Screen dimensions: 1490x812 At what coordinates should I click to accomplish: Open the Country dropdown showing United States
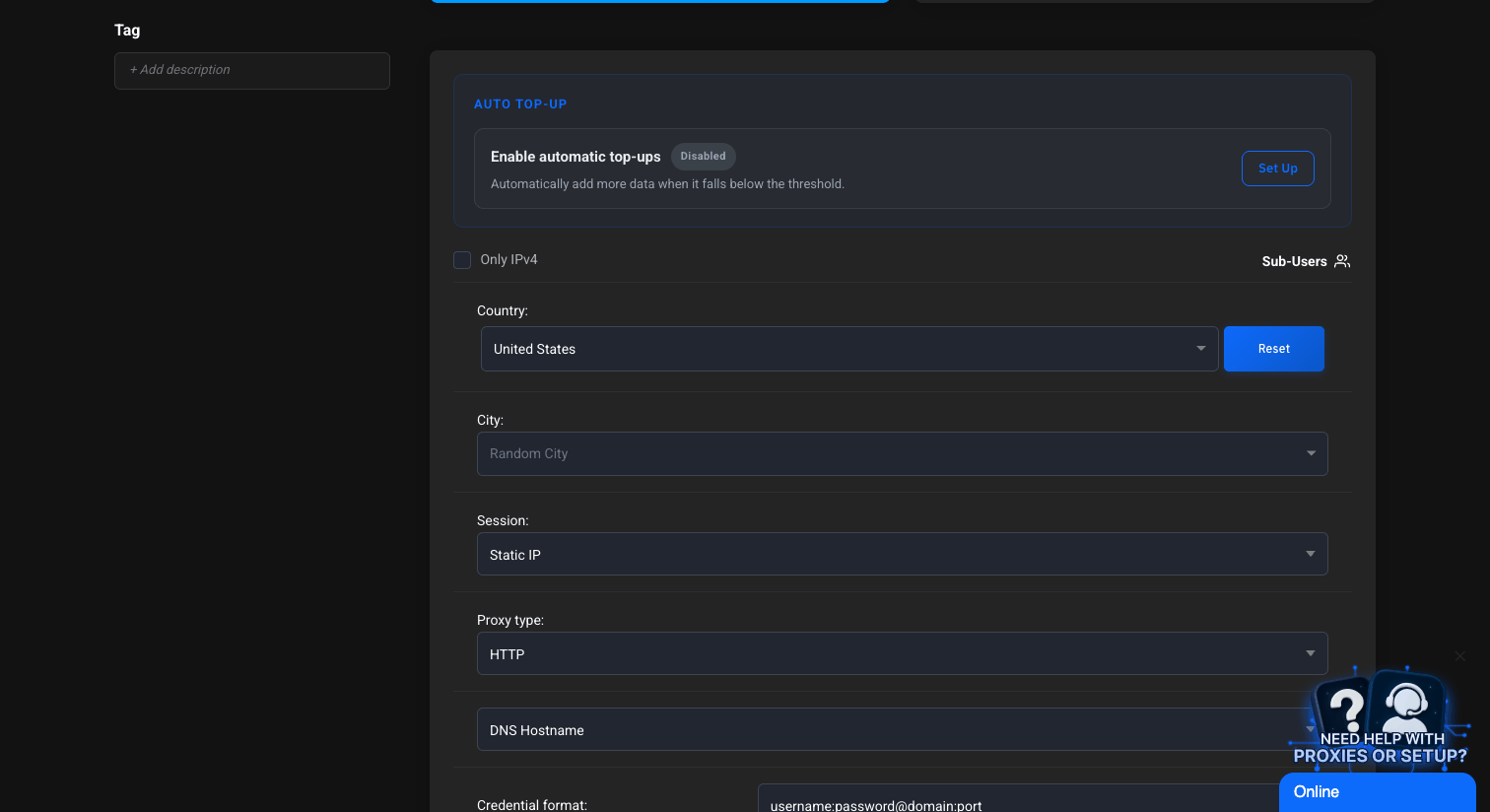click(849, 349)
